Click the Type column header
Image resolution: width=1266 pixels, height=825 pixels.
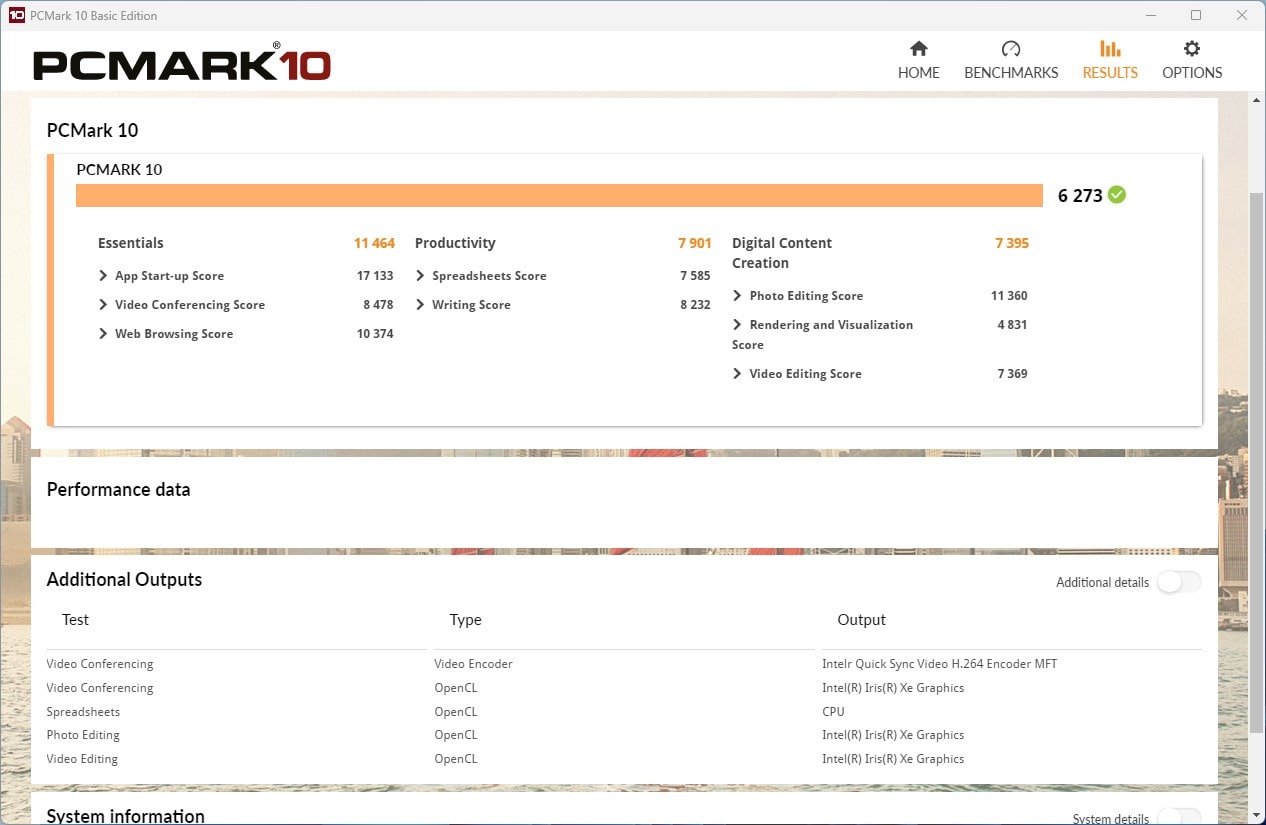pyautogui.click(x=465, y=620)
